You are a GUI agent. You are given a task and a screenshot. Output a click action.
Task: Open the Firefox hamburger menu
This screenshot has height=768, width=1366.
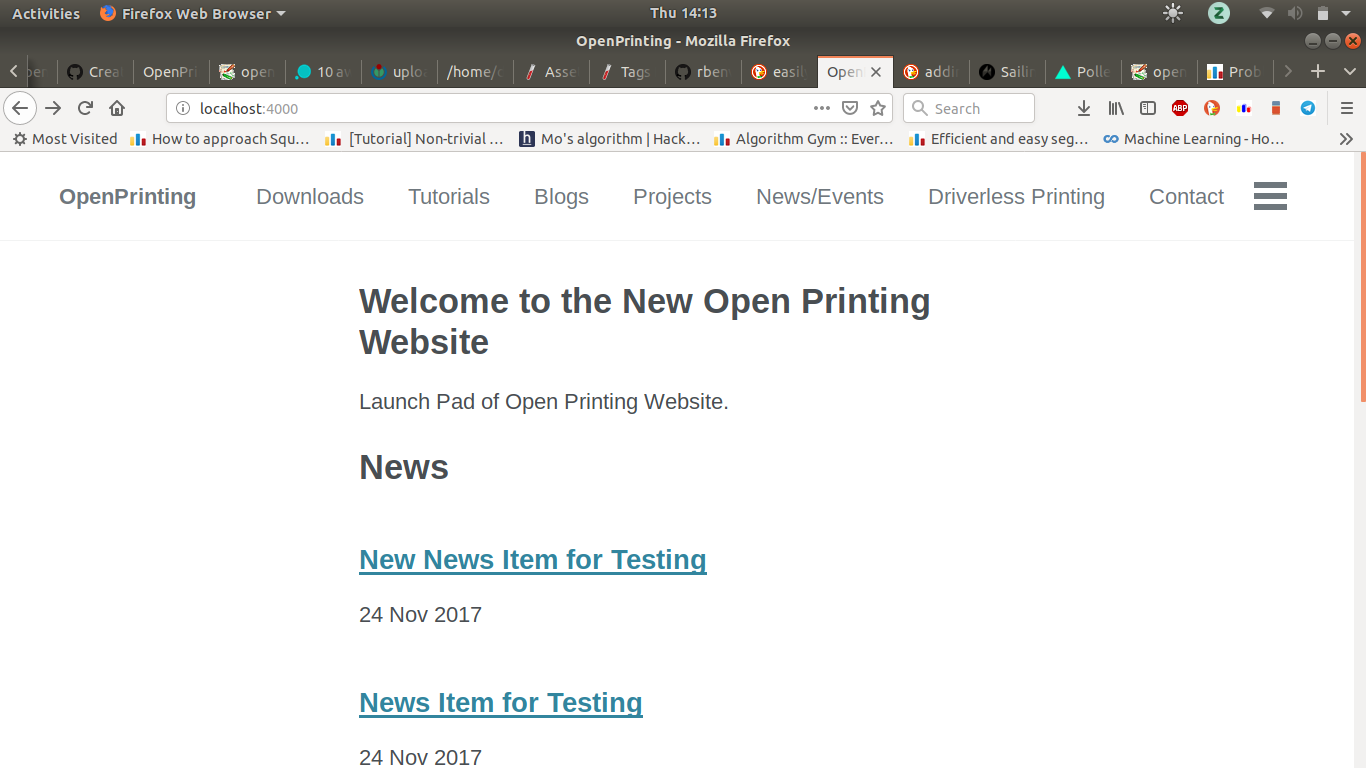pos(1347,108)
